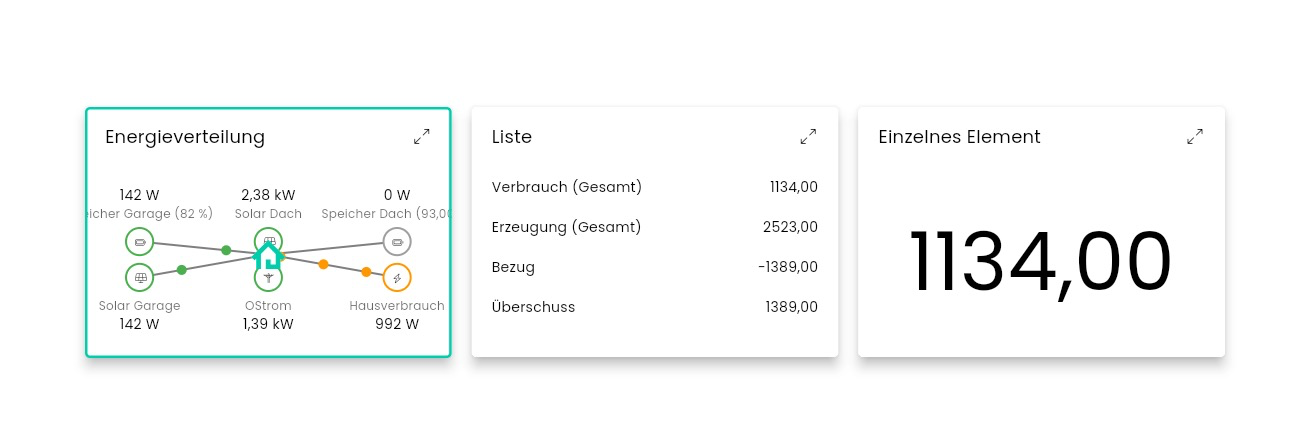Click the Hausverbrauch lightning icon
The width and height of the screenshot is (1299, 437).
[397, 277]
